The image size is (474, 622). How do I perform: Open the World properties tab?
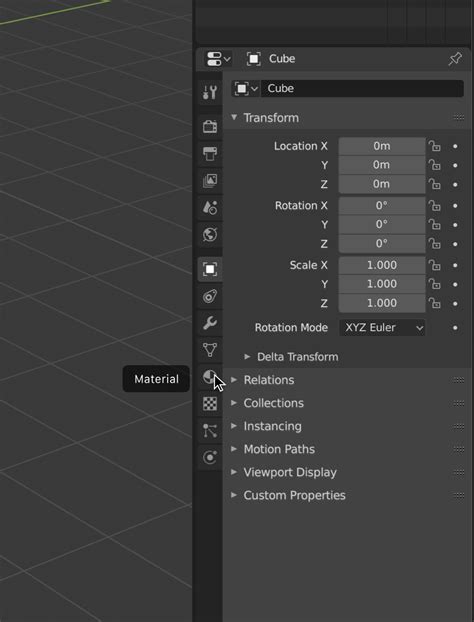pyautogui.click(x=210, y=234)
